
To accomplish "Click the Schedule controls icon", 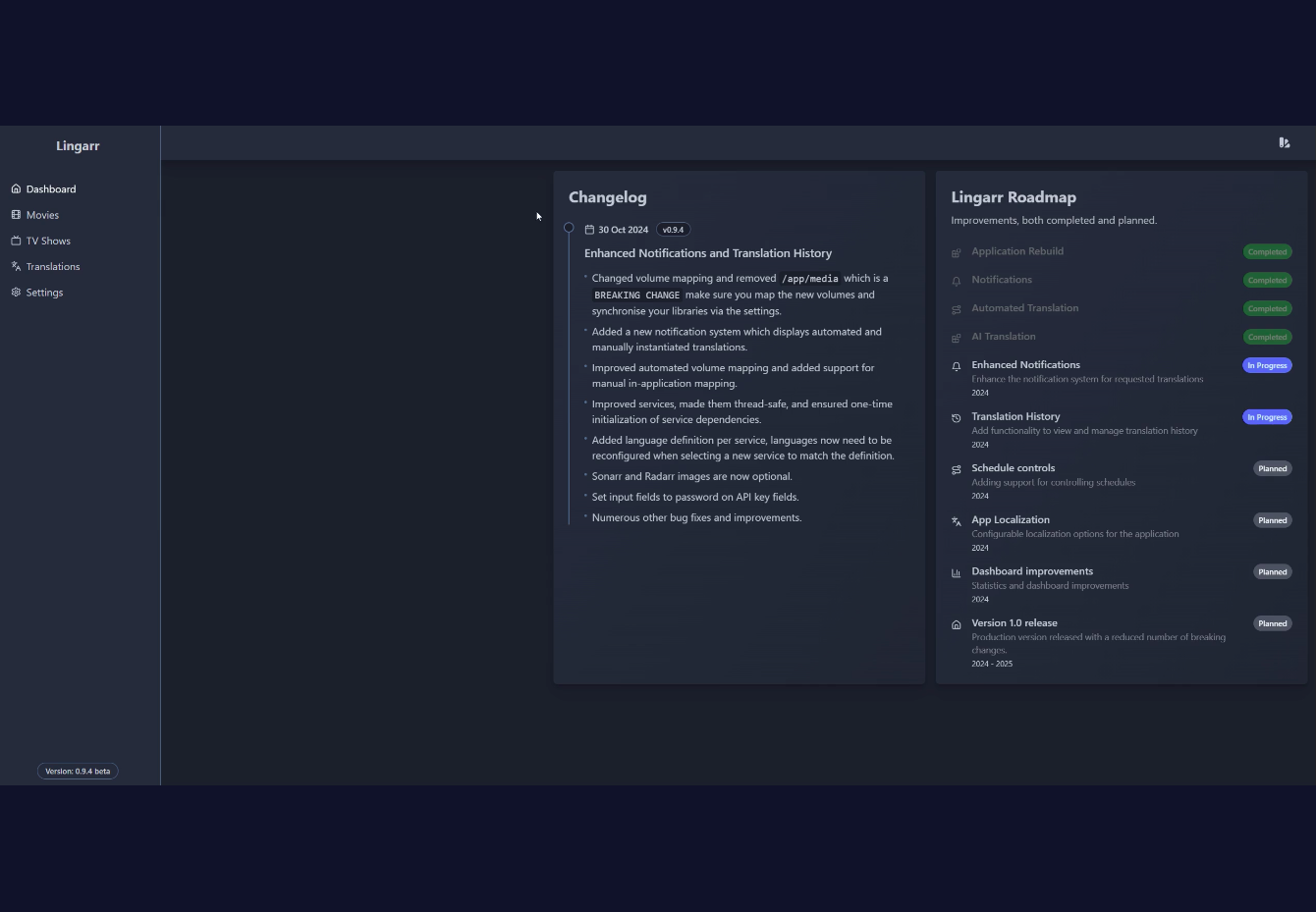I will [957, 469].
